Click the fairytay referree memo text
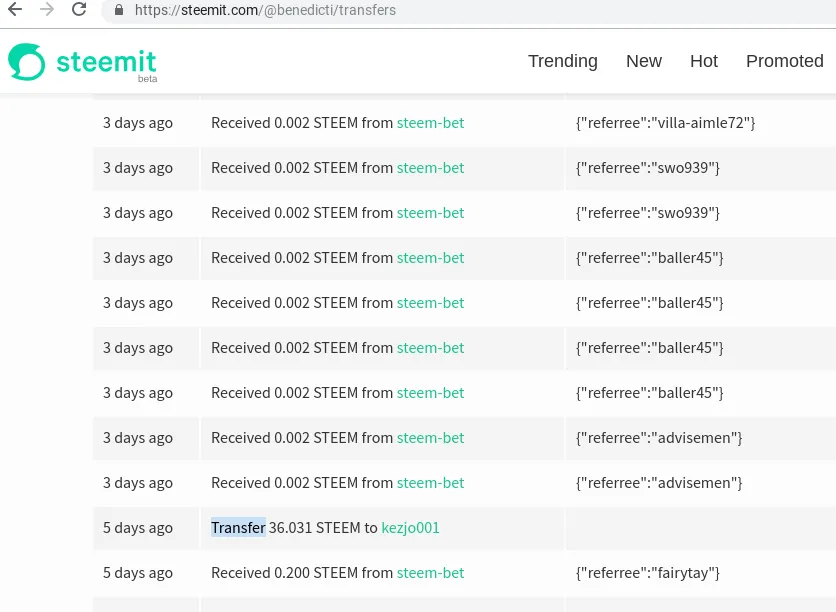Viewport: 836px width, 612px height. (x=647, y=573)
